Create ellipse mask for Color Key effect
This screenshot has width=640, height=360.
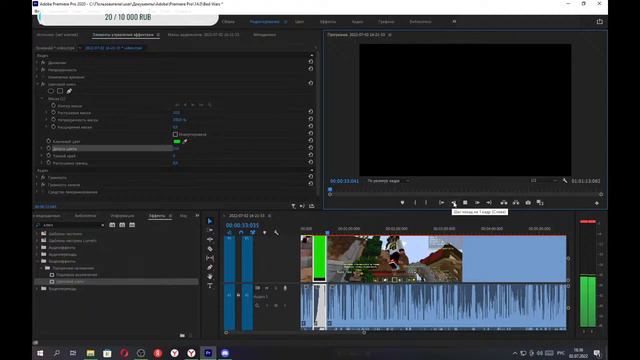click(x=51, y=91)
